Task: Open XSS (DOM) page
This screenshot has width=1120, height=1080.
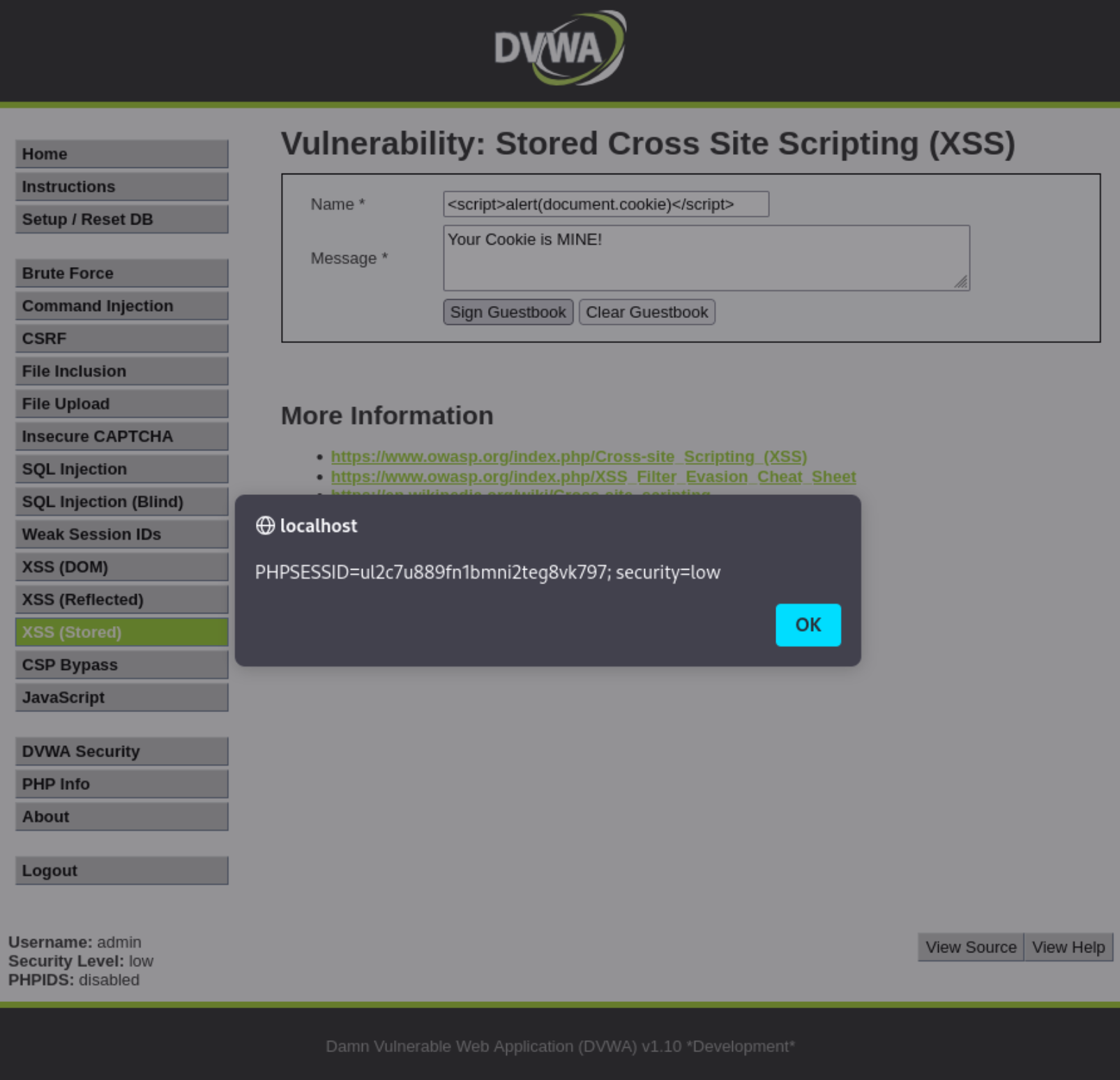Action: [122, 567]
